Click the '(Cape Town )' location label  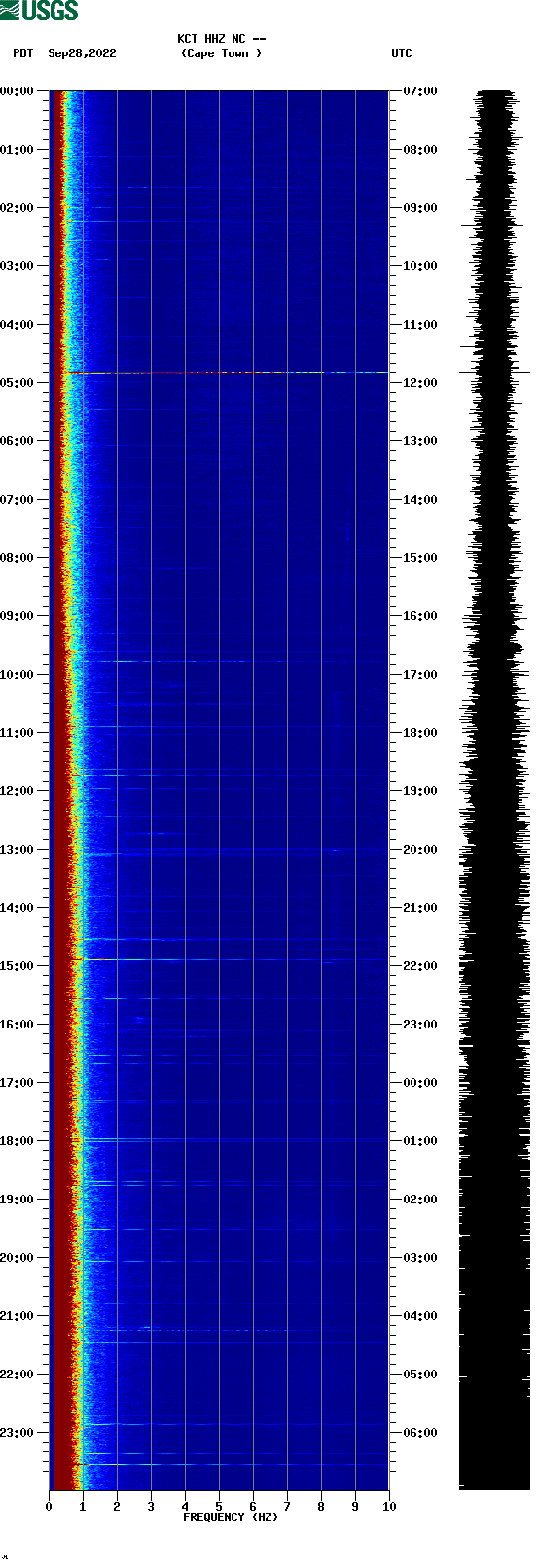(x=222, y=53)
